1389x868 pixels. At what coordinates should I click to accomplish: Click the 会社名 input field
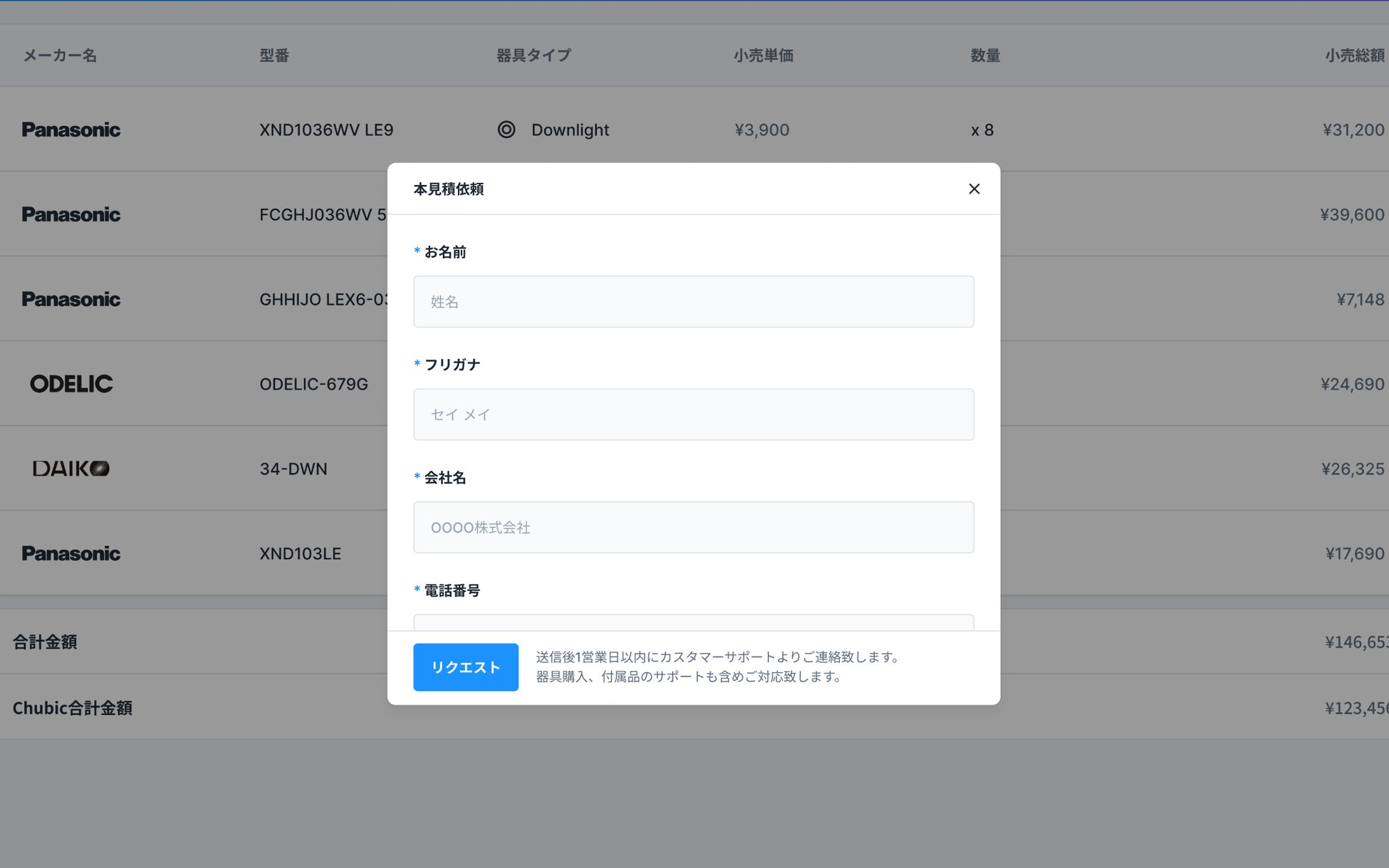tap(693, 528)
